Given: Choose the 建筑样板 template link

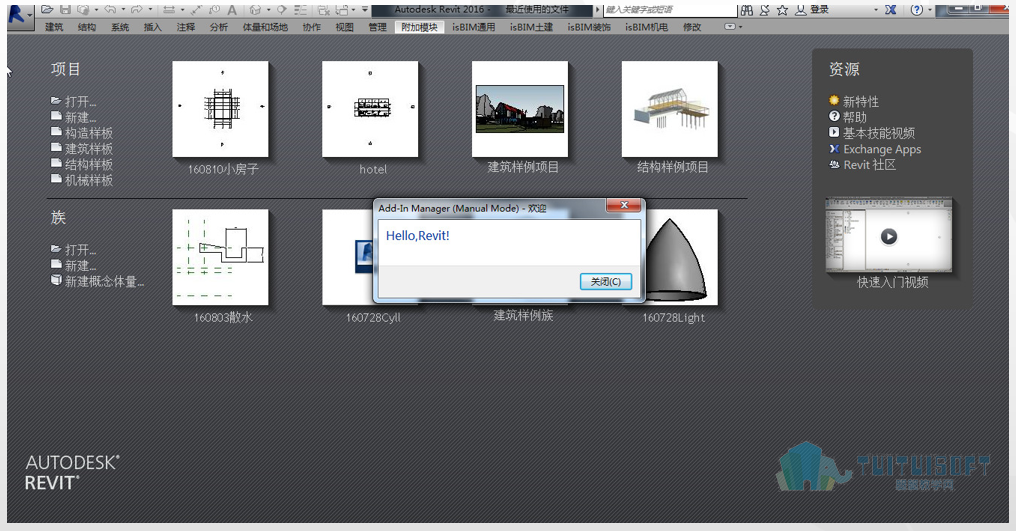Looking at the screenshot, I should pos(89,148).
